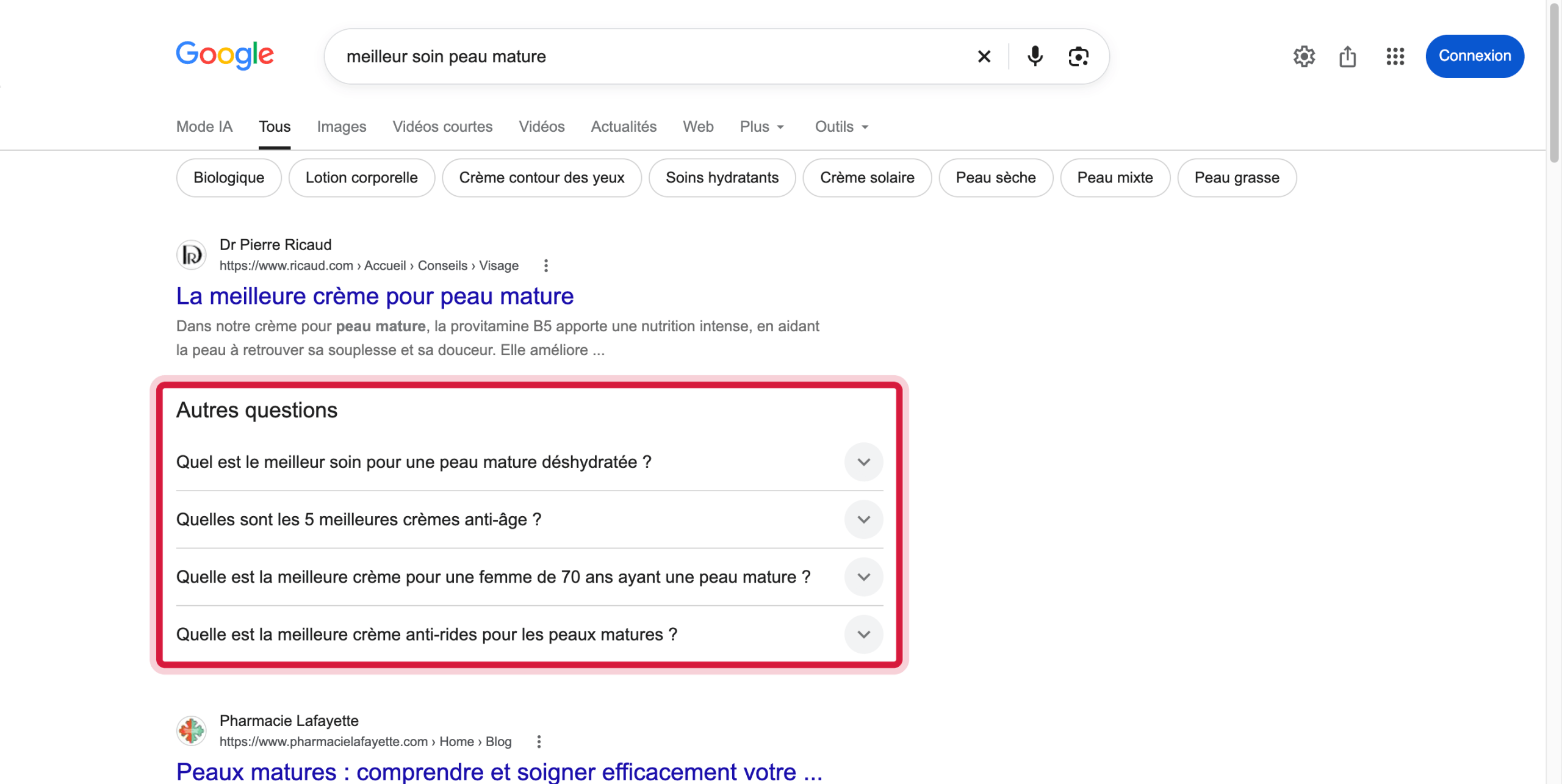Open the Outils dropdown
1562x784 pixels.
click(x=841, y=126)
